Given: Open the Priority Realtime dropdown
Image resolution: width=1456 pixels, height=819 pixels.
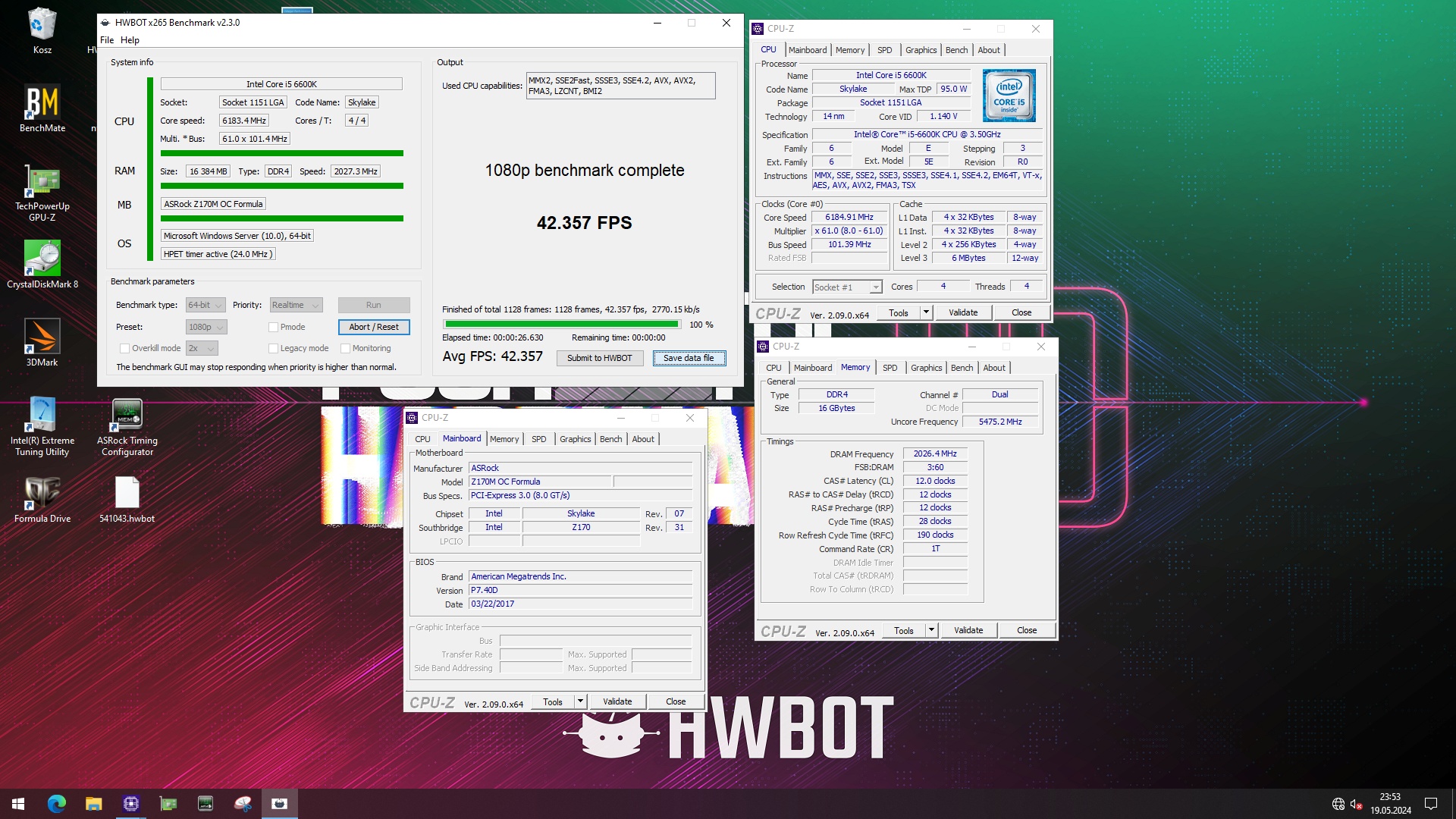Looking at the screenshot, I should click(x=296, y=305).
